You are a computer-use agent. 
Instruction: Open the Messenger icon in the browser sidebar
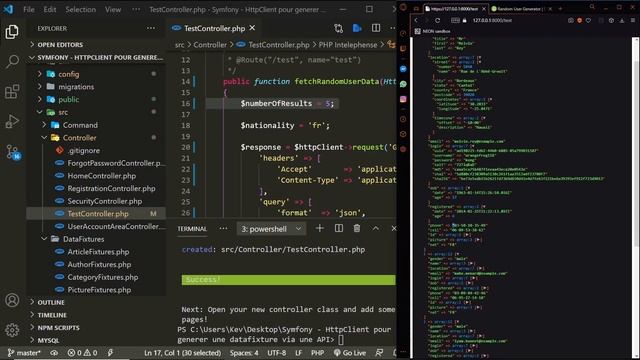click(403, 69)
